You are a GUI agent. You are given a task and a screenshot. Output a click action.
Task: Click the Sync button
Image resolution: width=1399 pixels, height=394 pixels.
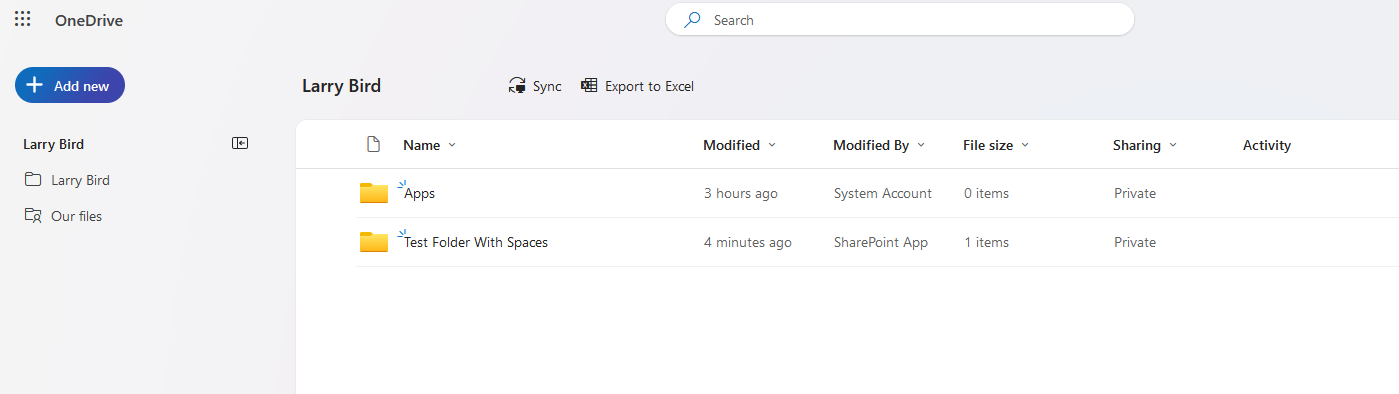(535, 86)
